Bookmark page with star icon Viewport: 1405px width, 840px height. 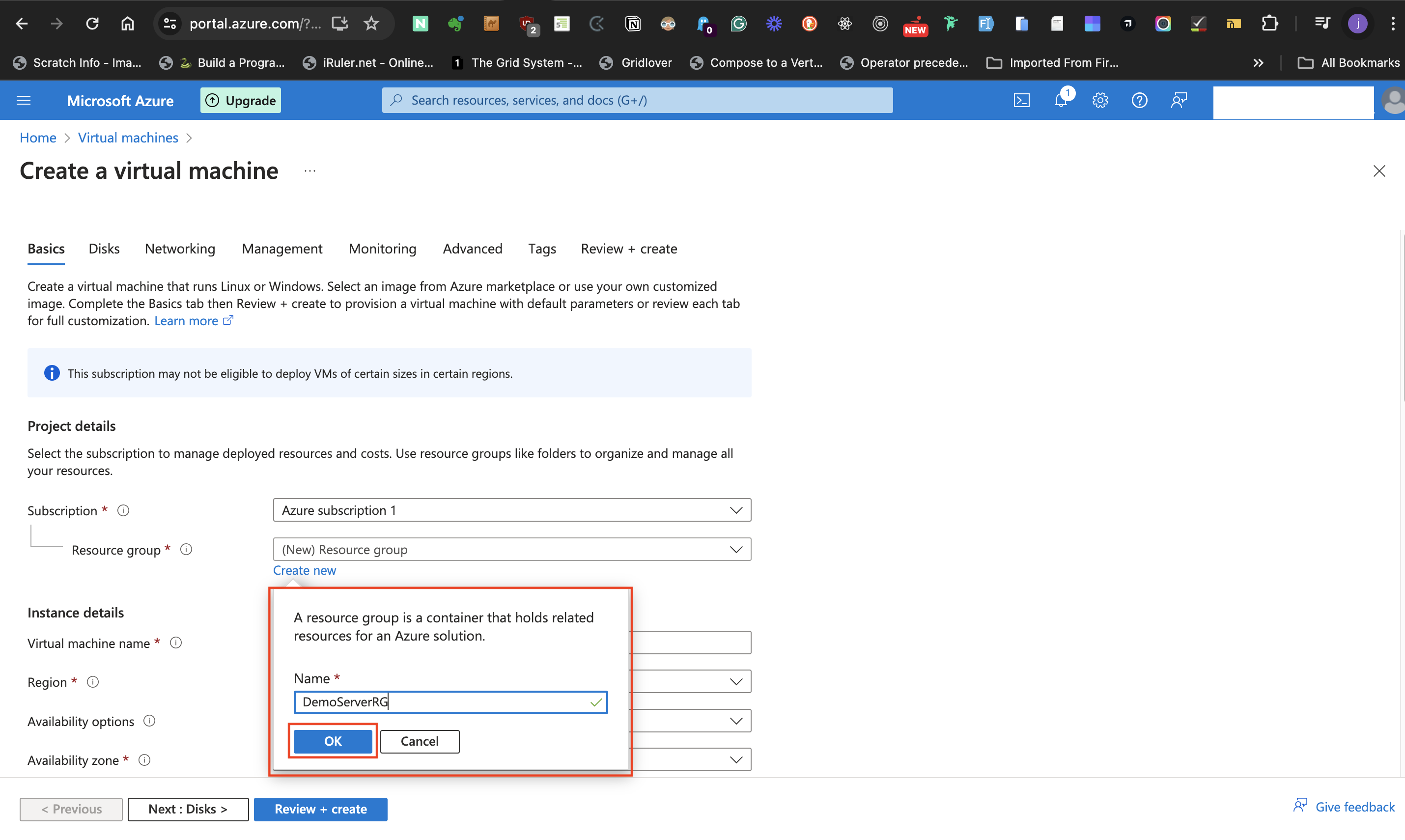point(371,23)
